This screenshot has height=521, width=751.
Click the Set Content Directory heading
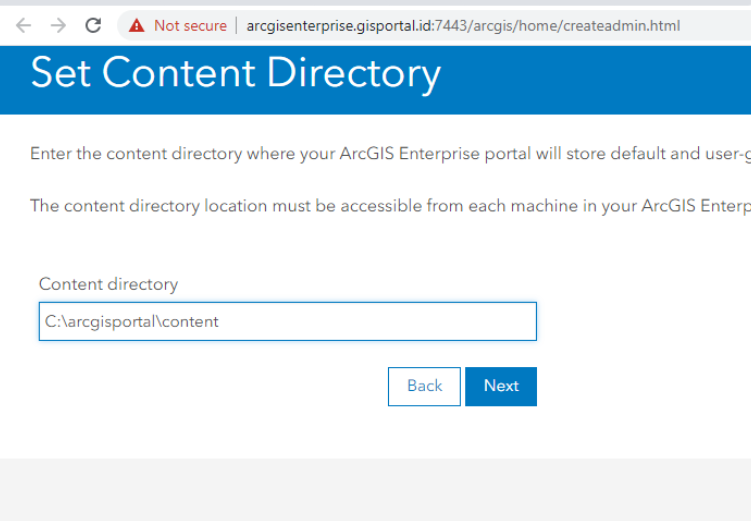click(236, 73)
